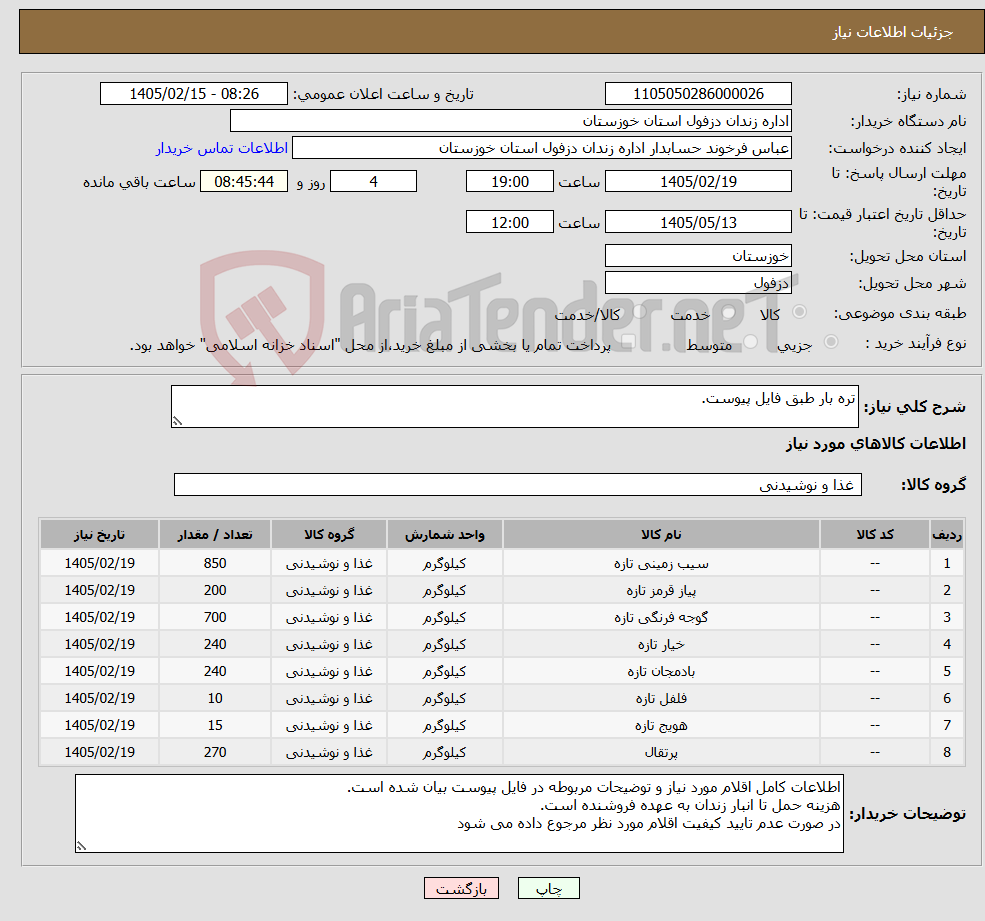The width and height of the screenshot is (985, 921).
Task: Select the فلفل تازه row name
Action: coord(661,699)
